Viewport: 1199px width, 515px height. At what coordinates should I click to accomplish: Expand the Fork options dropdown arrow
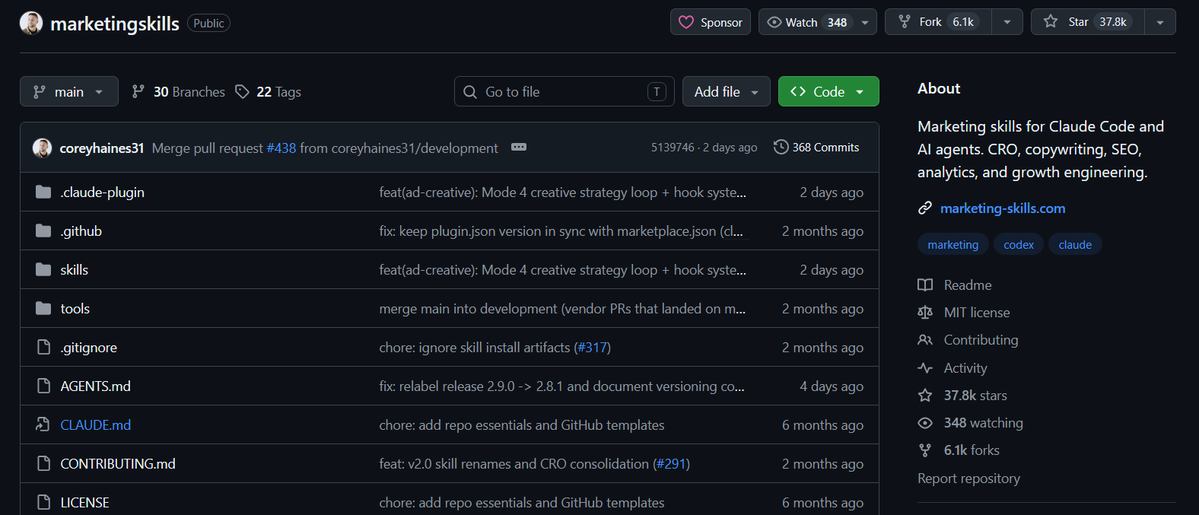(1008, 22)
